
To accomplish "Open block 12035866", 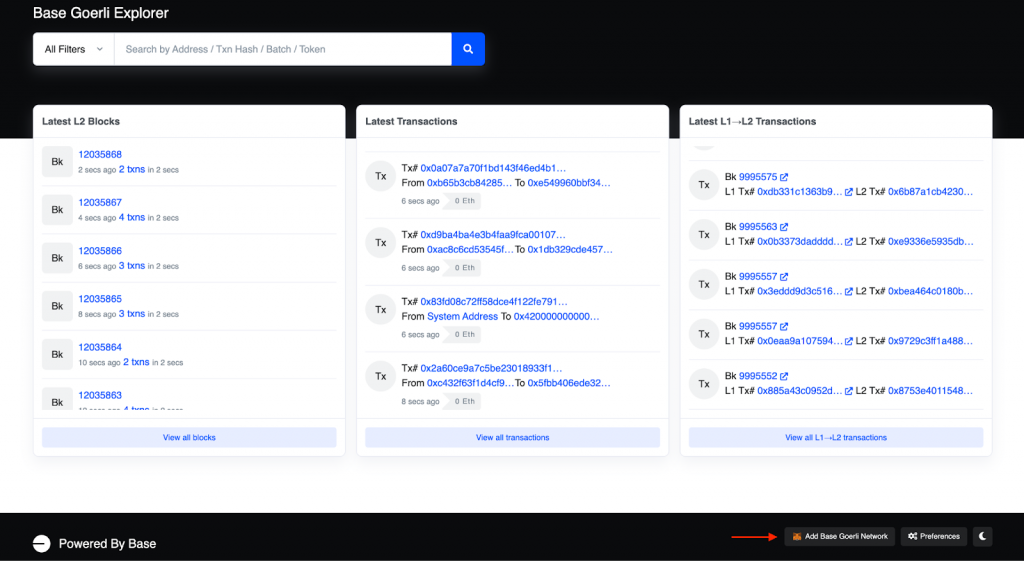I will point(100,251).
